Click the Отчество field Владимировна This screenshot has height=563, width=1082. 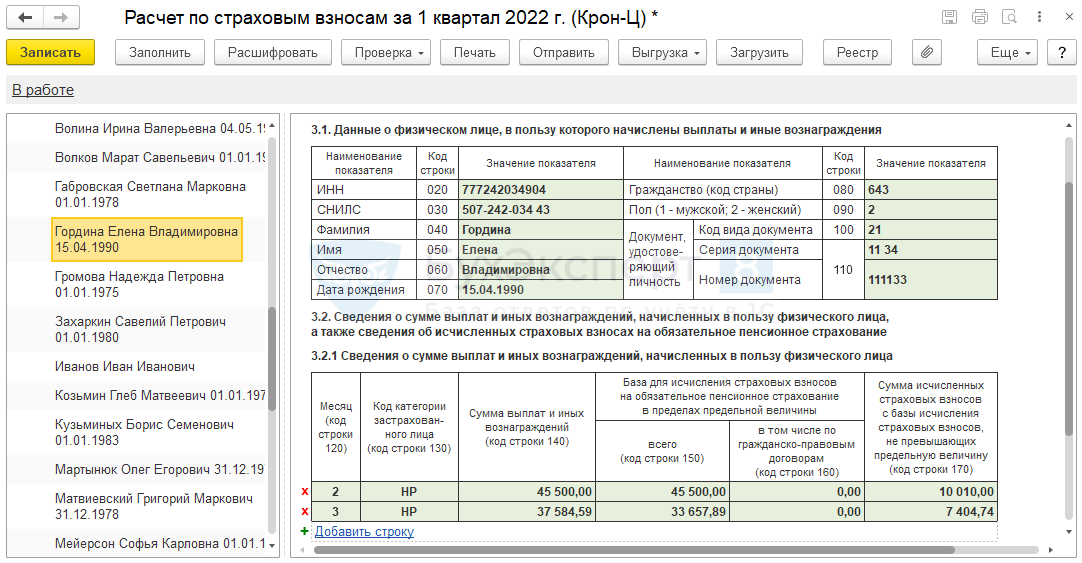coord(540,270)
